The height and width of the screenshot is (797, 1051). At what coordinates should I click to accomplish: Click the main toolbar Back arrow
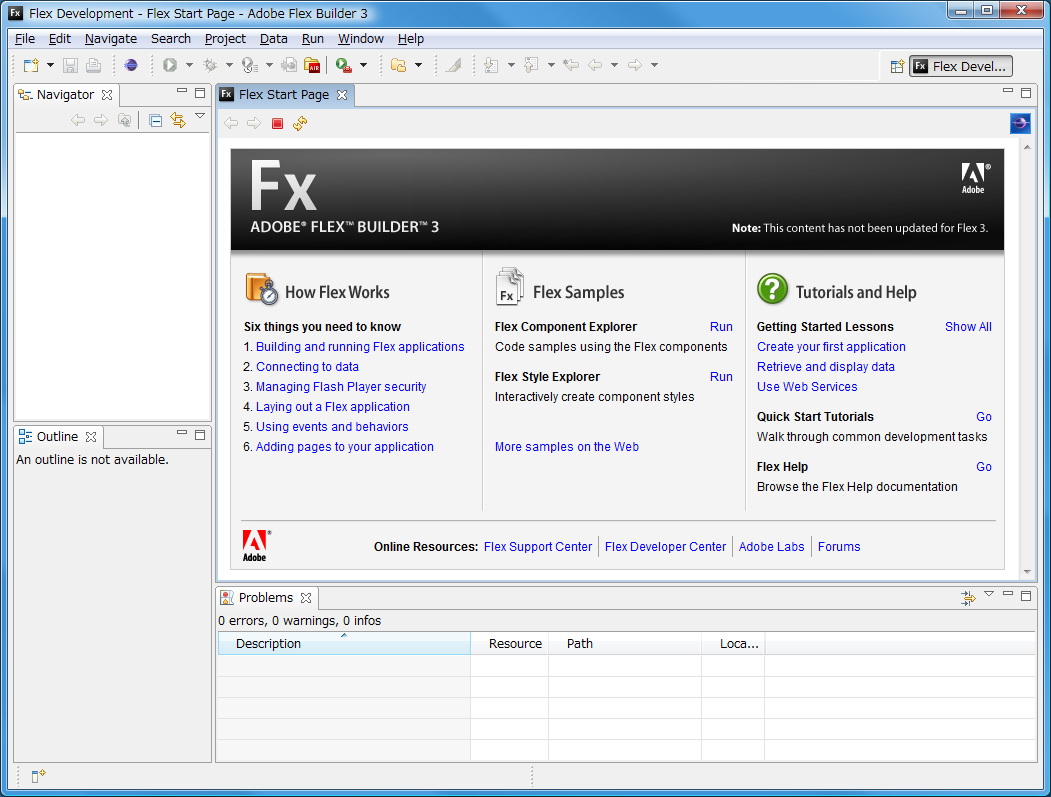point(595,65)
